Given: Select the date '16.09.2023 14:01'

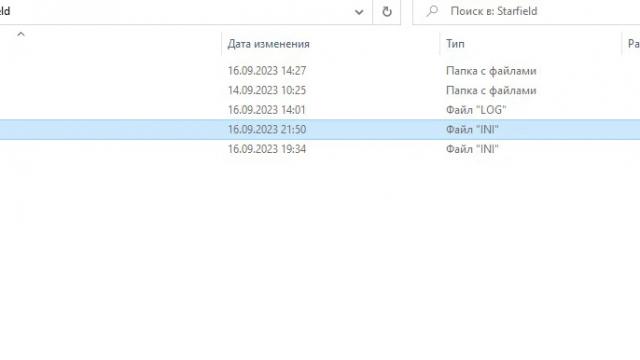Looking at the screenshot, I should 267,110.
